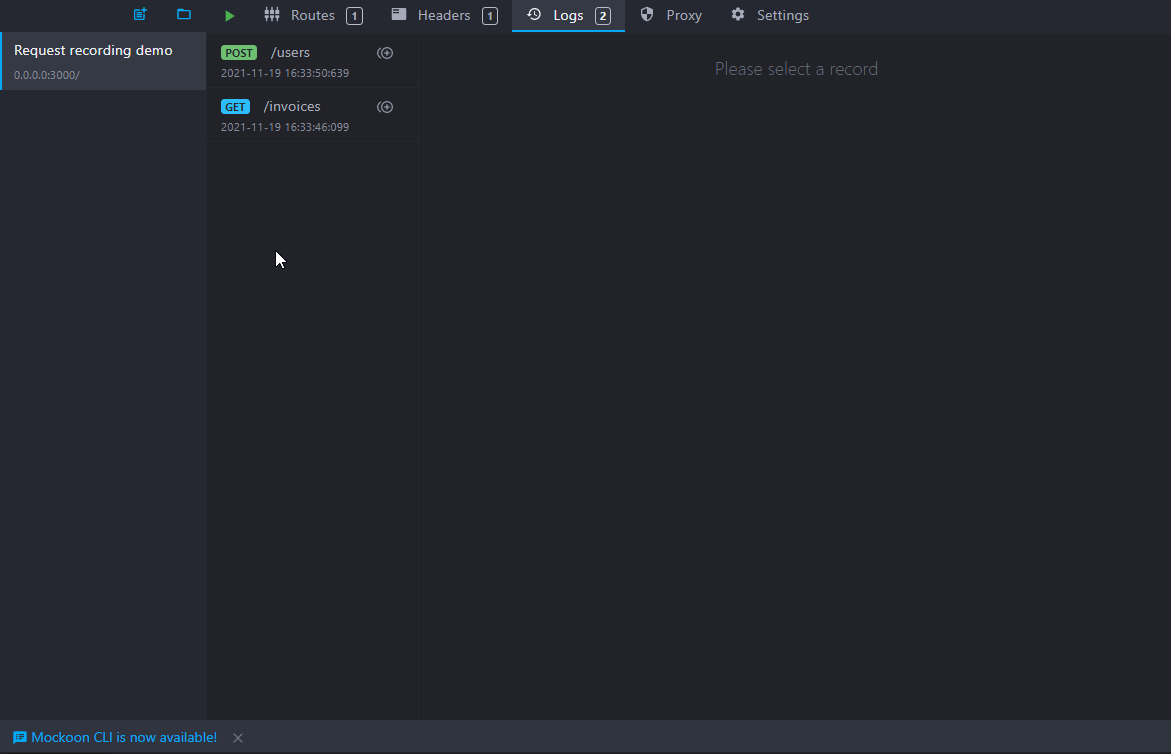Screen dimensions: 1171x754
Task: Open the Headers tab
Action: coord(444,16)
